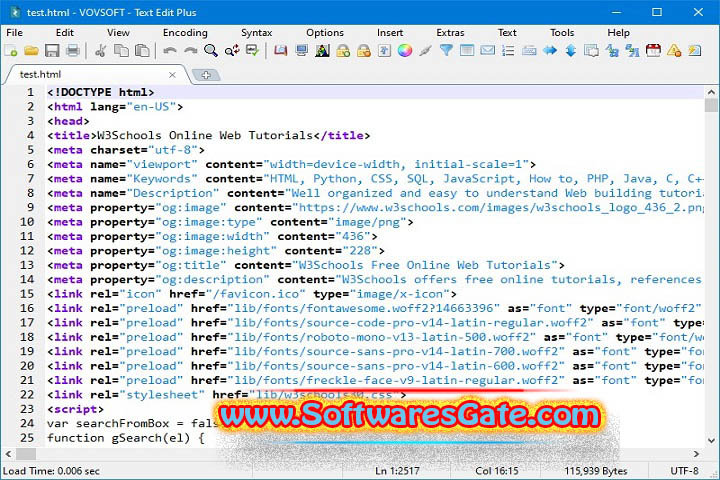Click the yellow warning triangle icon
Image resolution: width=720 pixels, height=480 pixels.
click(674, 51)
